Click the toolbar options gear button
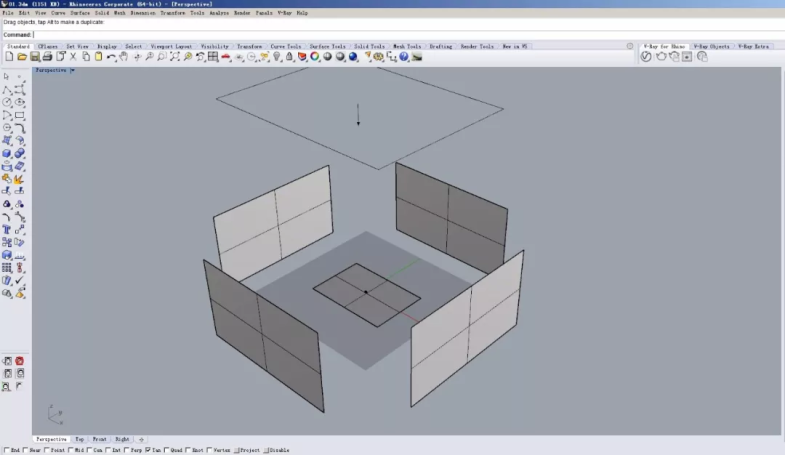The width and height of the screenshot is (785, 455). (x=630, y=46)
